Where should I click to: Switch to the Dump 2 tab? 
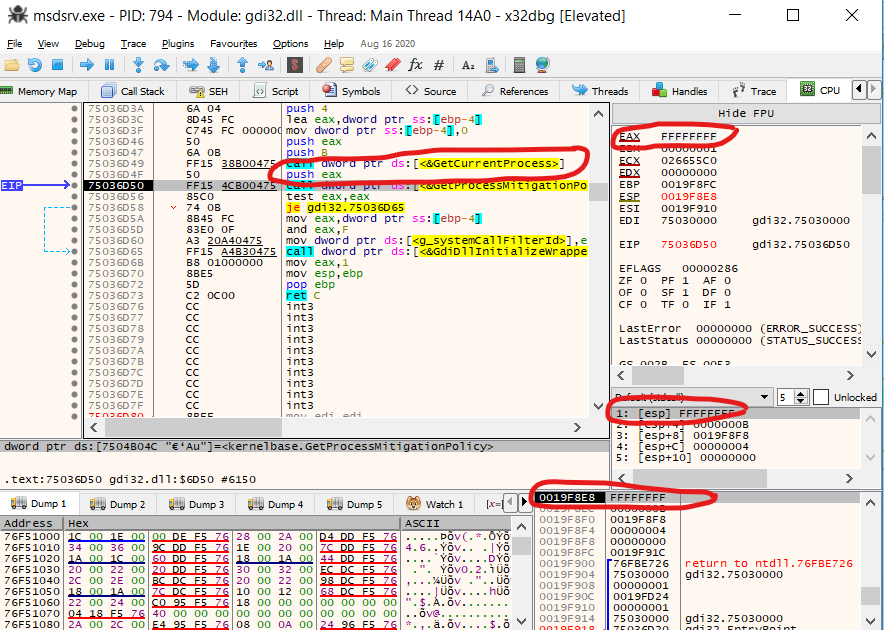click(x=127, y=504)
